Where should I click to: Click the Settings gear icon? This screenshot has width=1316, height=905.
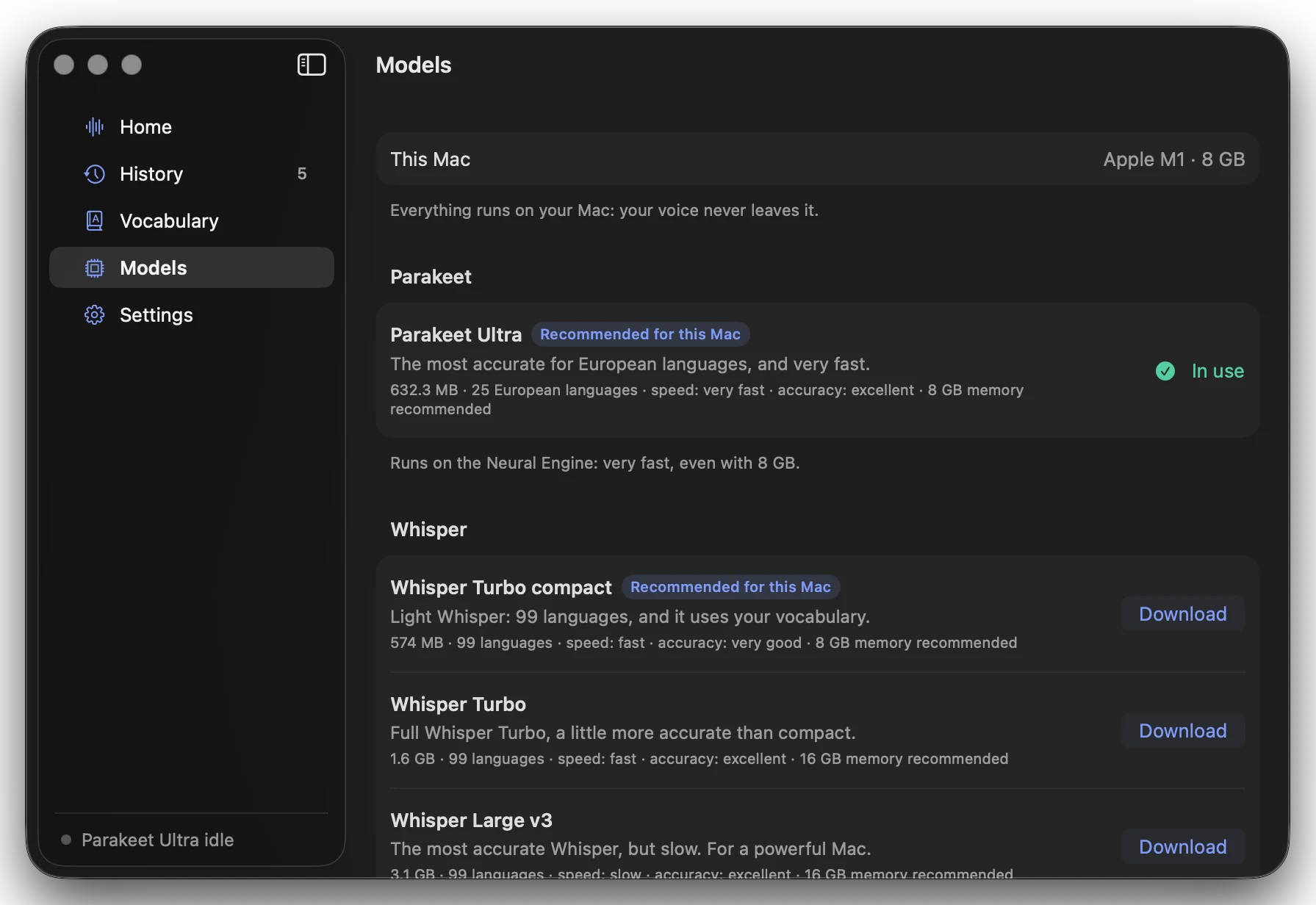[95, 315]
